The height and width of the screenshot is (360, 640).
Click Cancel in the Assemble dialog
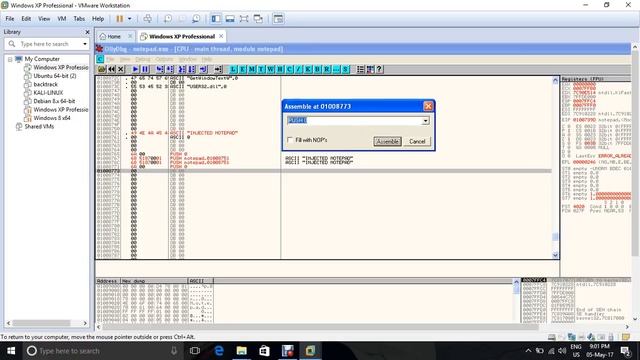(x=417, y=141)
